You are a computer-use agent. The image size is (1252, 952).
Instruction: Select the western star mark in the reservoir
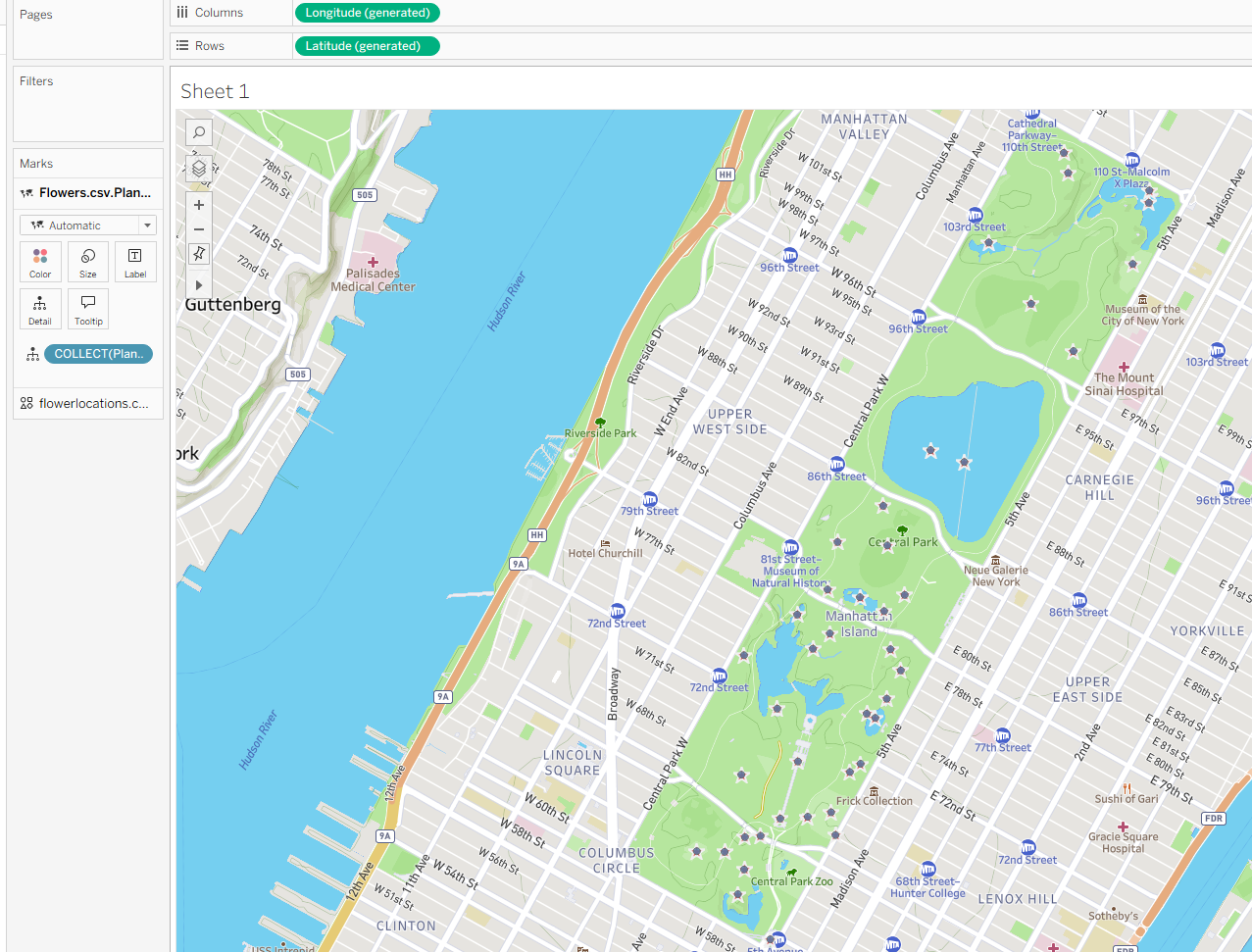(x=931, y=451)
